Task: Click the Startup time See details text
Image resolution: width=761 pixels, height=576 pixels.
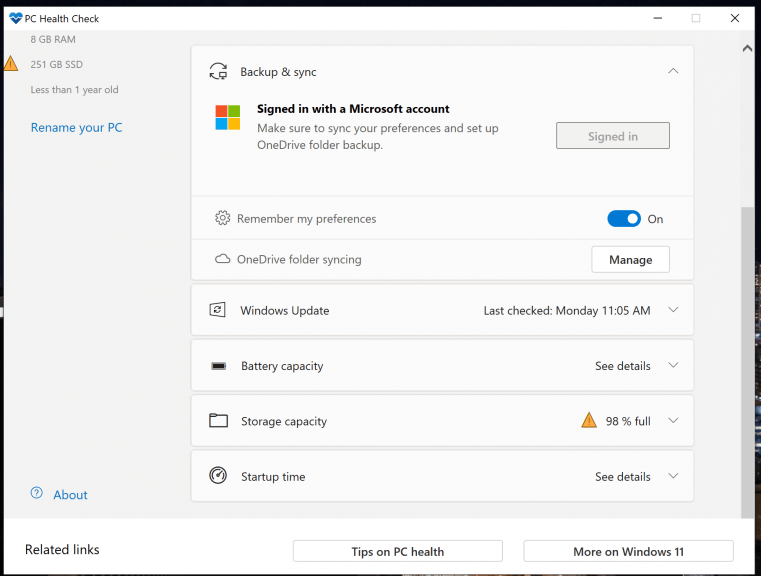Action: (x=623, y=477)
